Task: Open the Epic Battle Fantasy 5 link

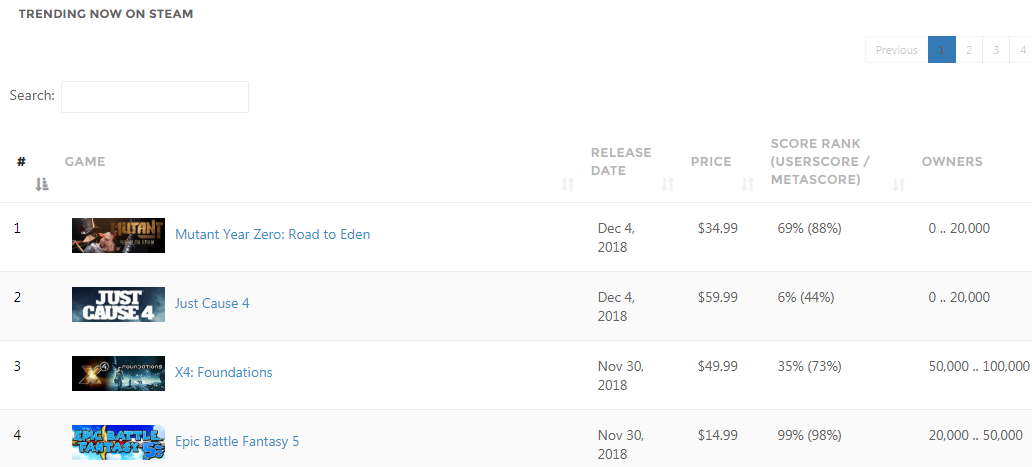Action: click(237, 441)
